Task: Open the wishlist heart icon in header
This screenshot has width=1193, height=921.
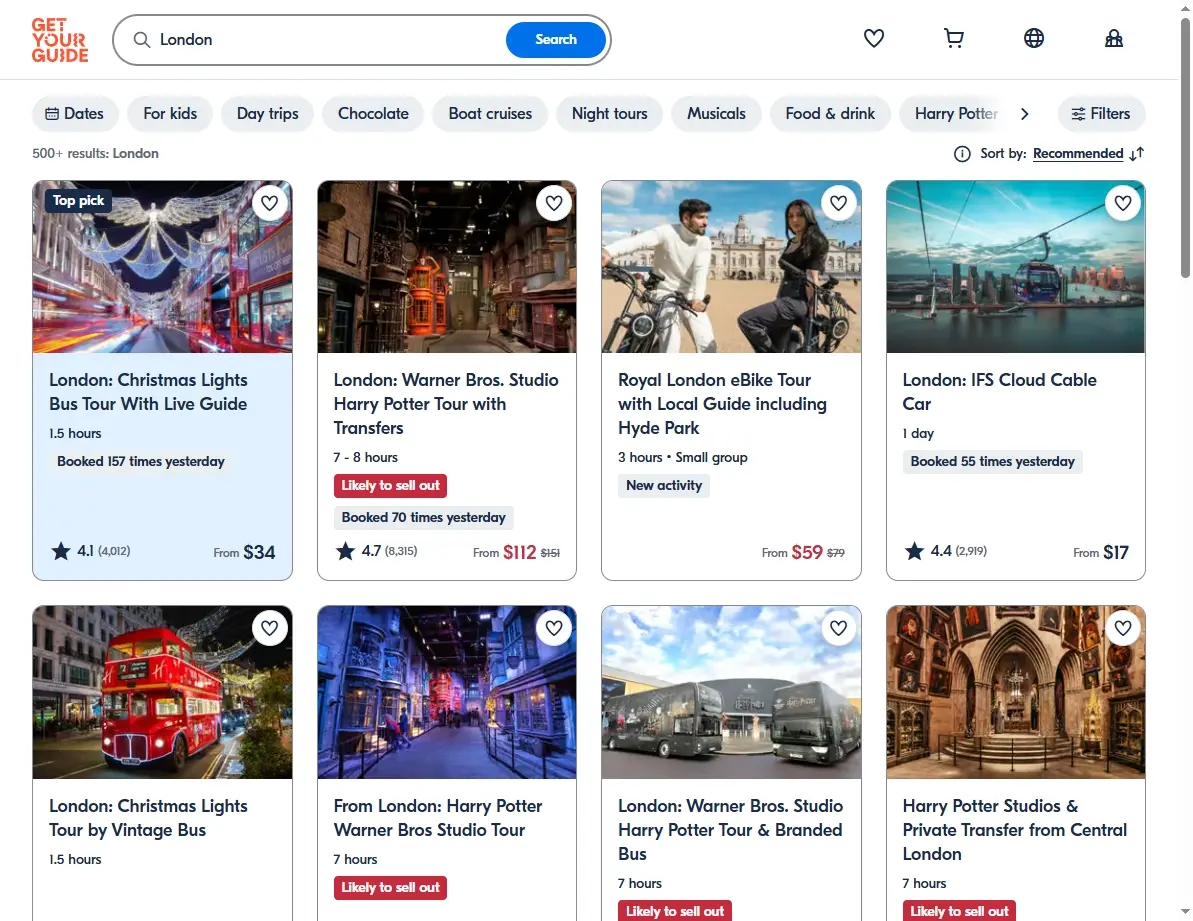Action: 873,38
